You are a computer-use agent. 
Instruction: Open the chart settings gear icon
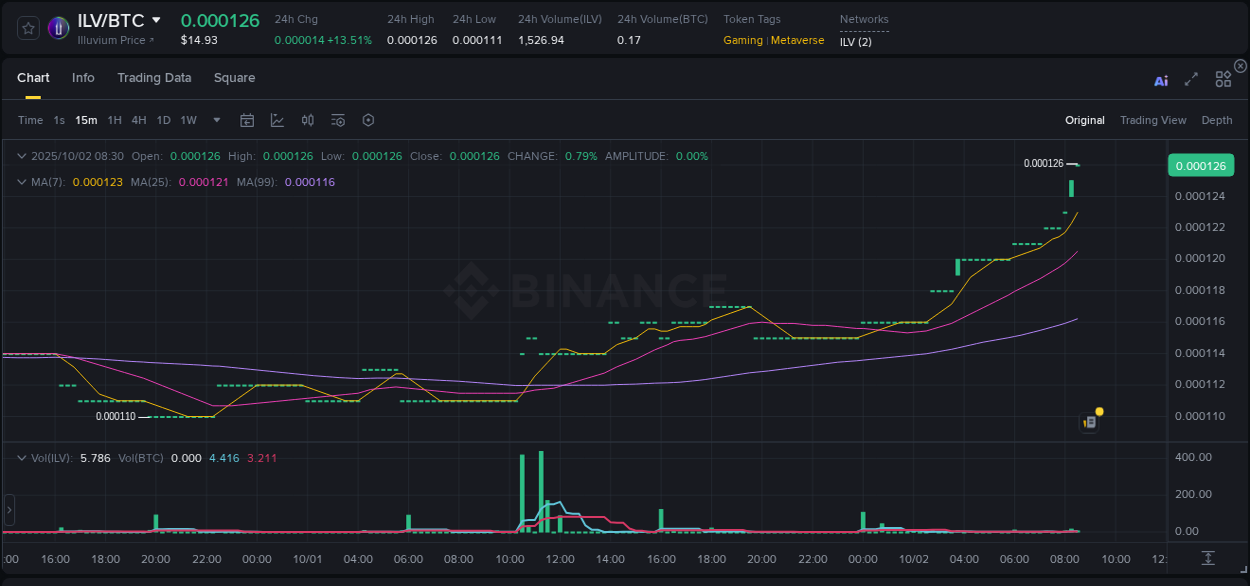[368, 120]
